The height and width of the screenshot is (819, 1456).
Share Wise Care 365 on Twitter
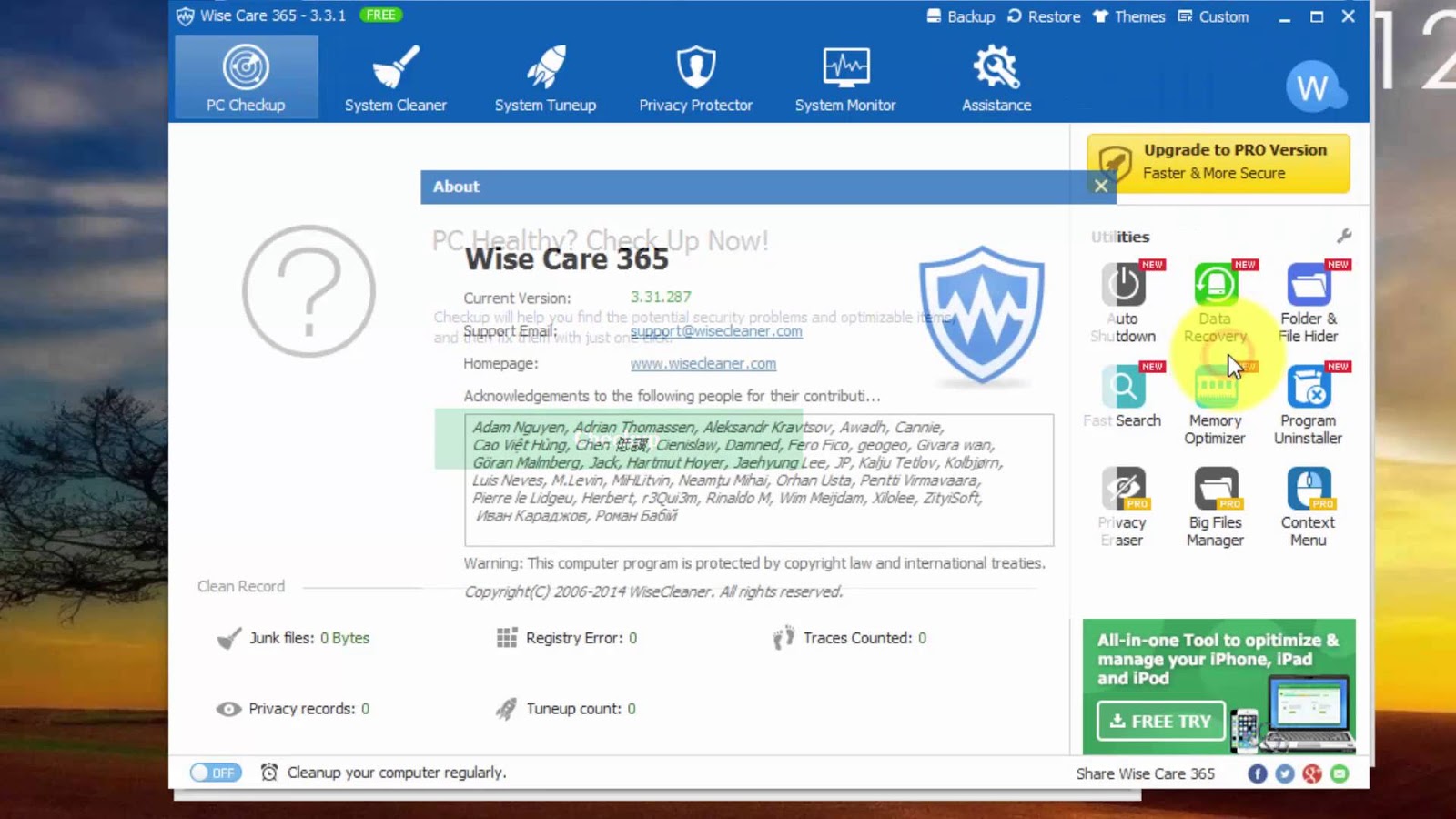(1285, 773)
